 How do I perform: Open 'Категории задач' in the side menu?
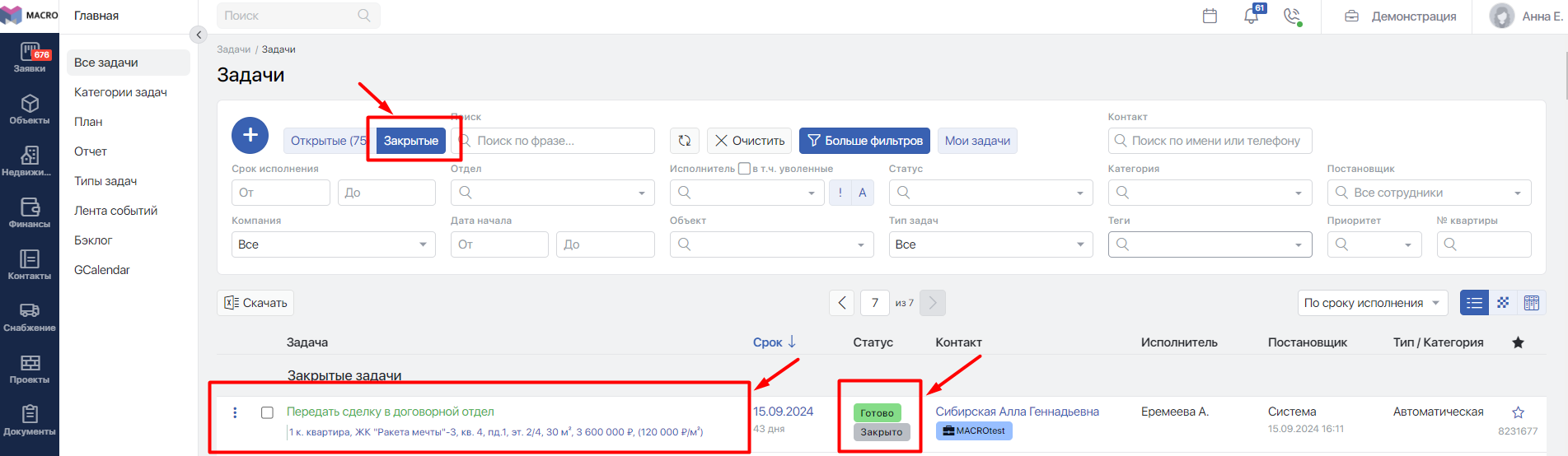[120, 92]
